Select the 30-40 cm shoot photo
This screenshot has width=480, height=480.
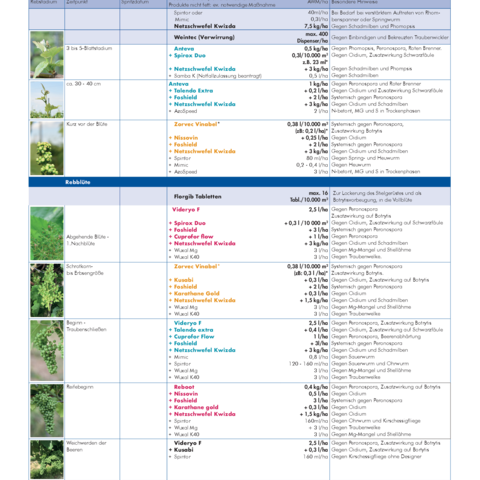[47, 100]
